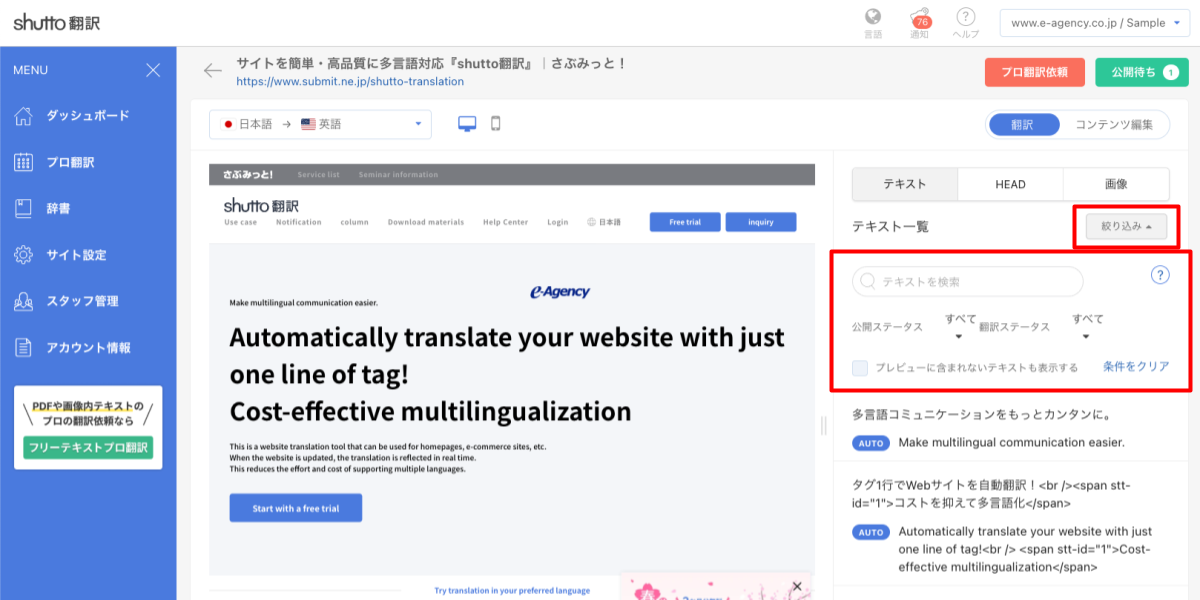Click Help Center in preview navigation
The image size is (1200, 600).
505,222
